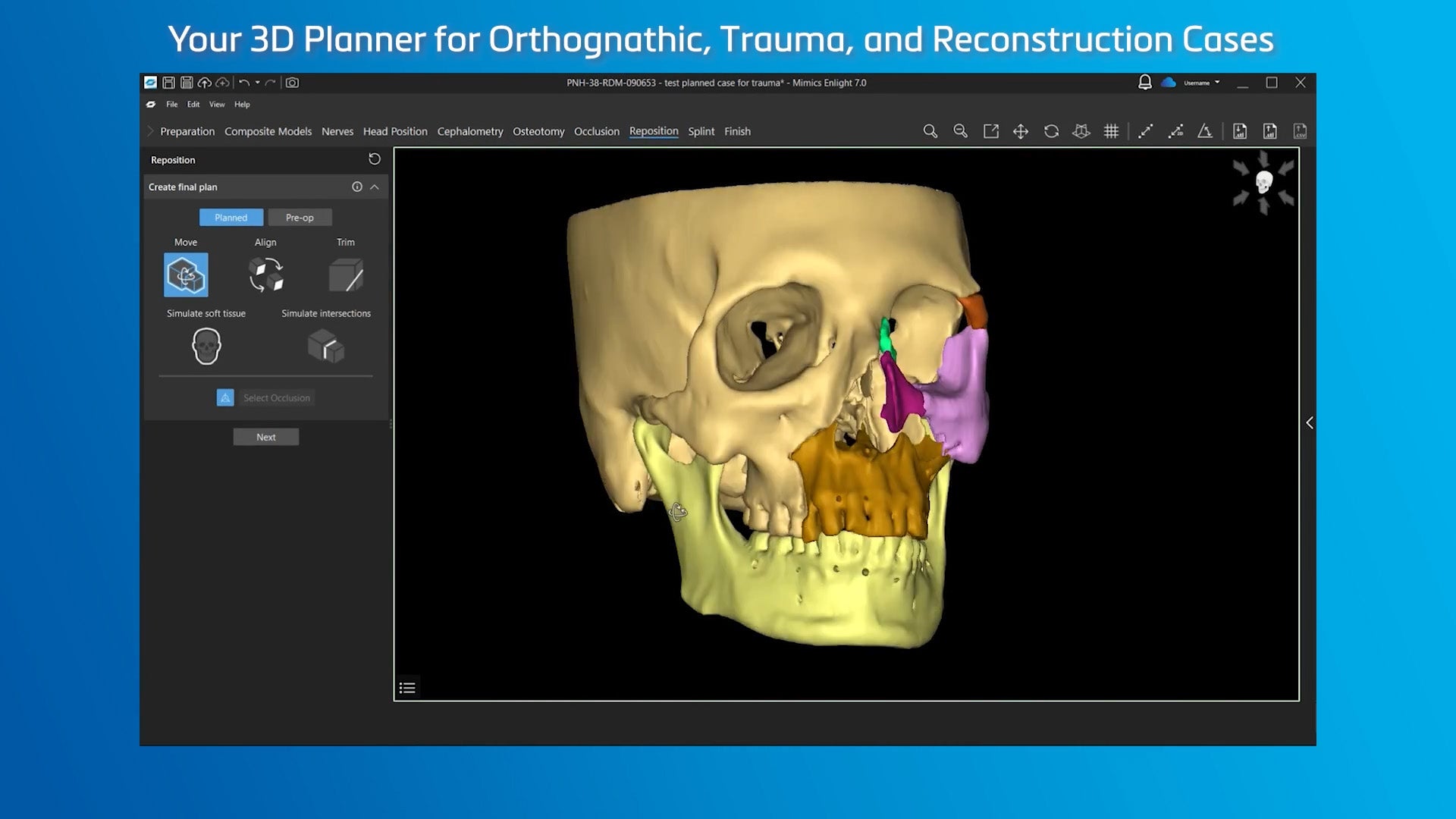The width and height of the screenshot is (1456, 819).
Task: Switch to the Planned view toggle
Action: point(231,218)
